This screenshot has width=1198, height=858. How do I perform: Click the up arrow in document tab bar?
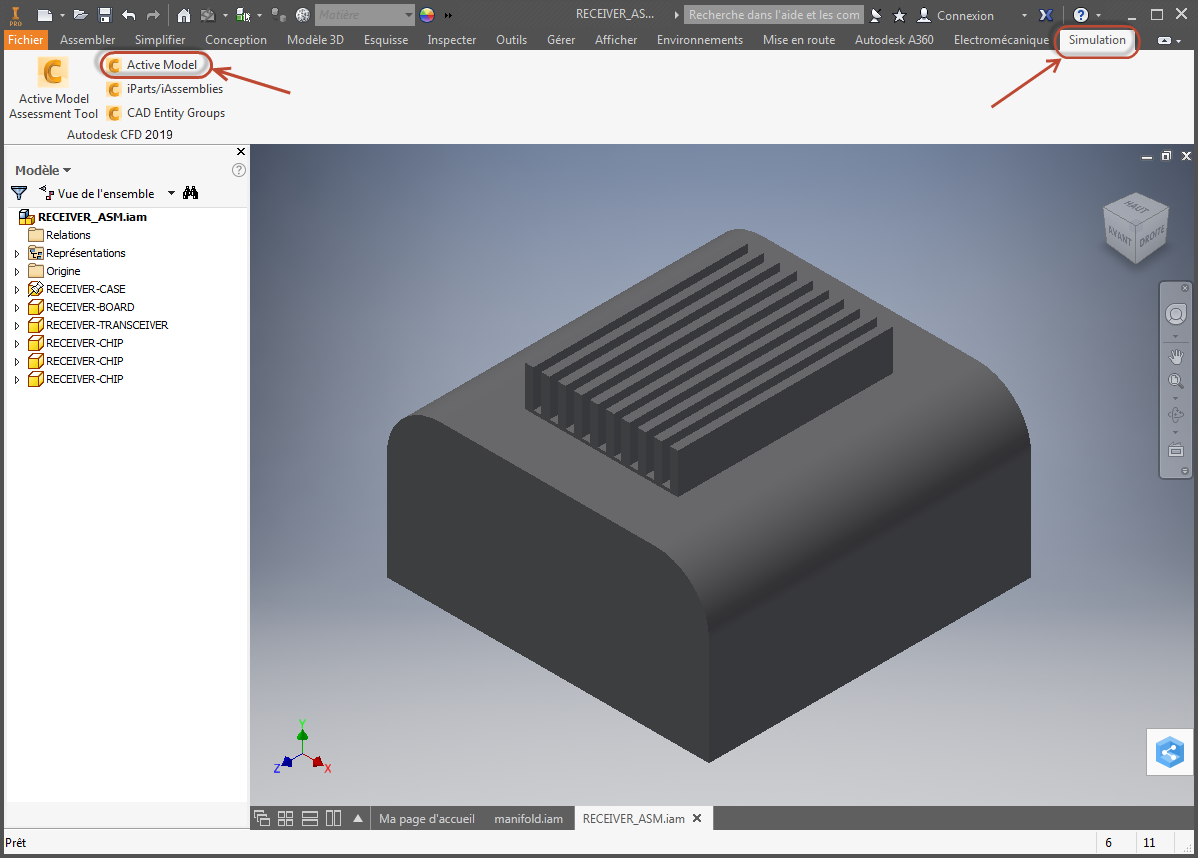pos(358,818)
